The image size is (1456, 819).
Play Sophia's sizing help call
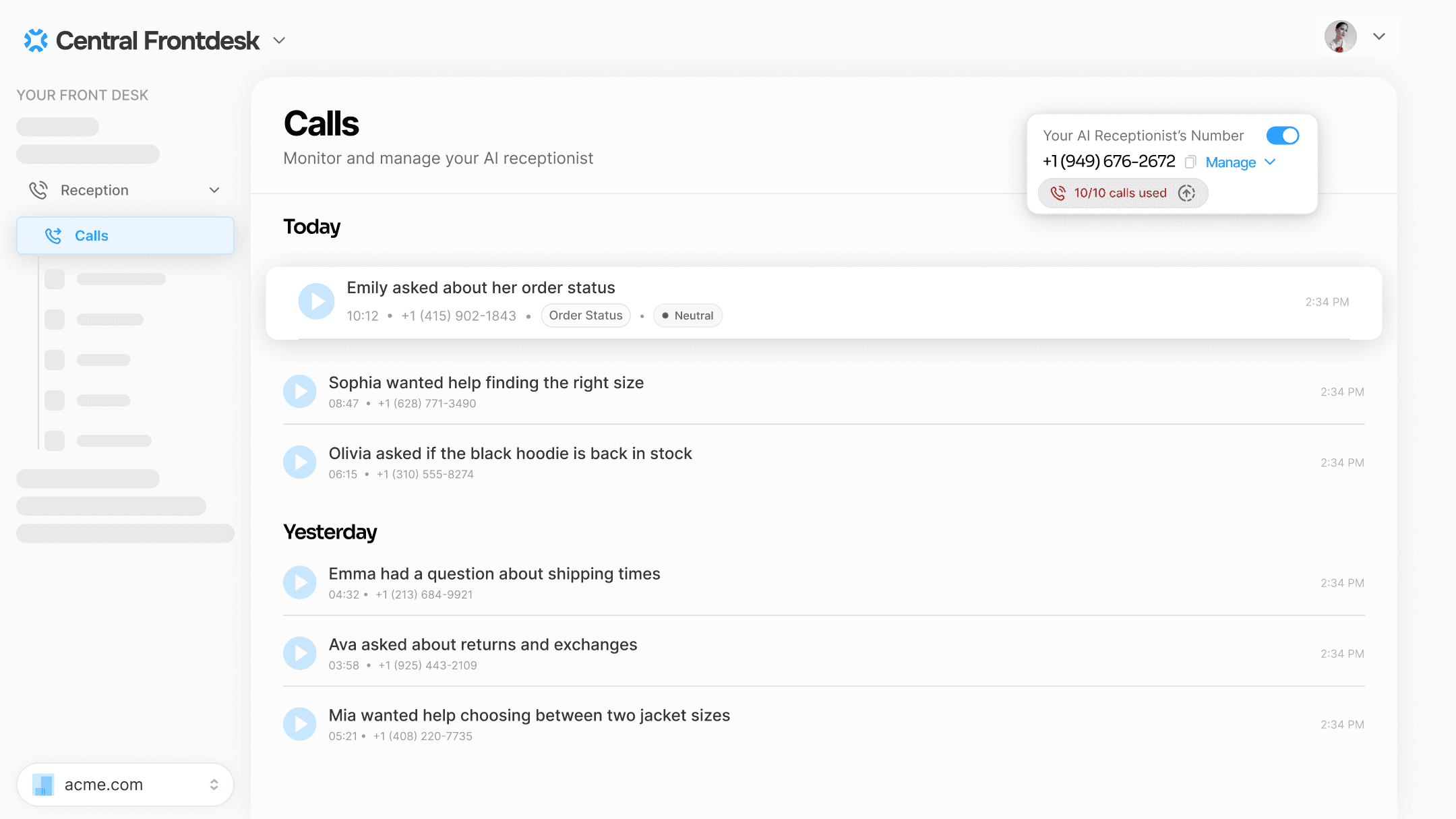[x=300, y=392]
